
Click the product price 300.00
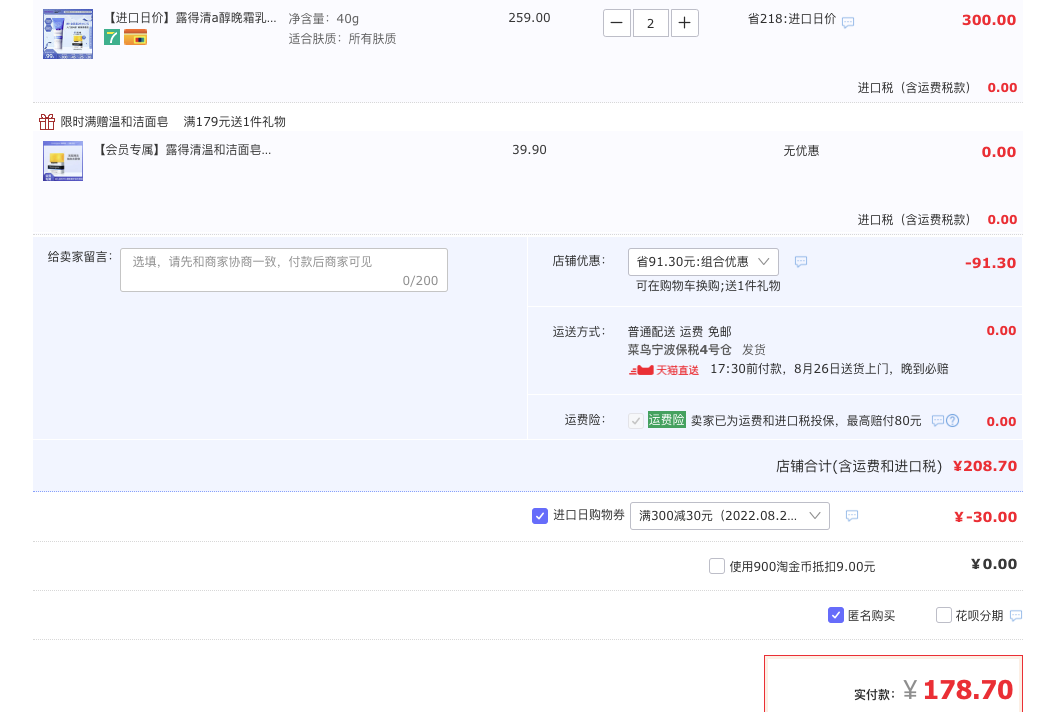(x=989, y=20)
